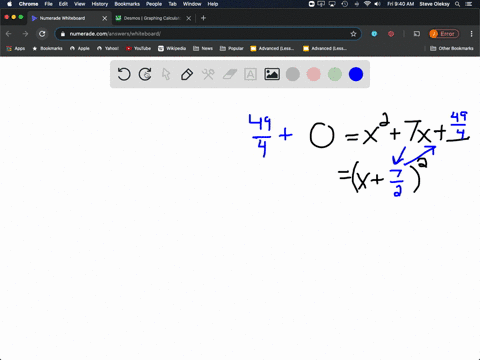Image resolution: width=480 pixels, height=360 pixels.
Task: Open second Advanced bookmark
Action: (325, 48)
